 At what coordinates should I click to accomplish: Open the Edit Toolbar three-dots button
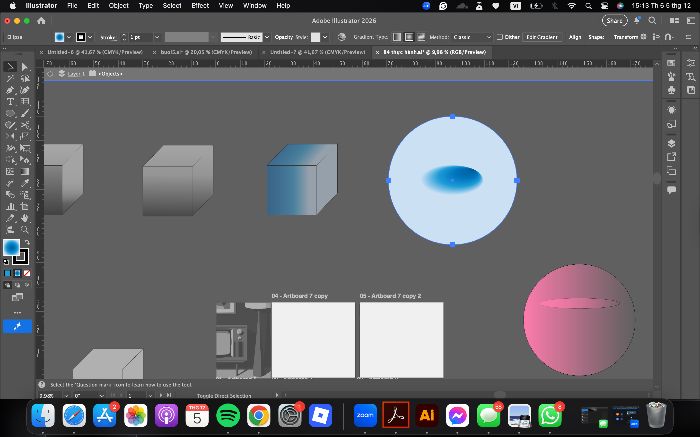click(17, 312)
